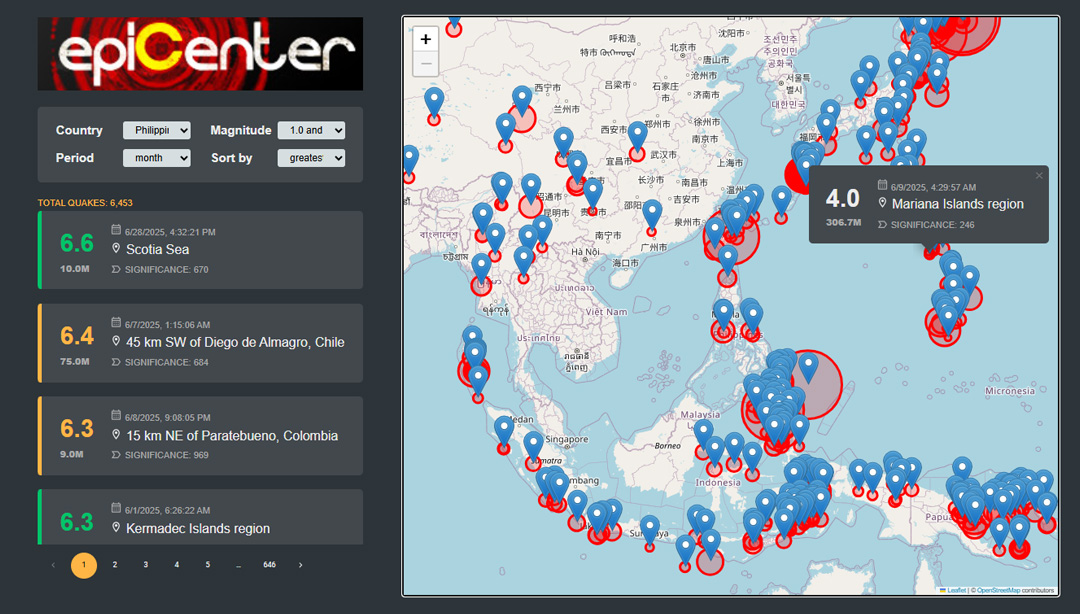
Task: Open the Leaflet attribution link
Action: (x=956, y=590)
